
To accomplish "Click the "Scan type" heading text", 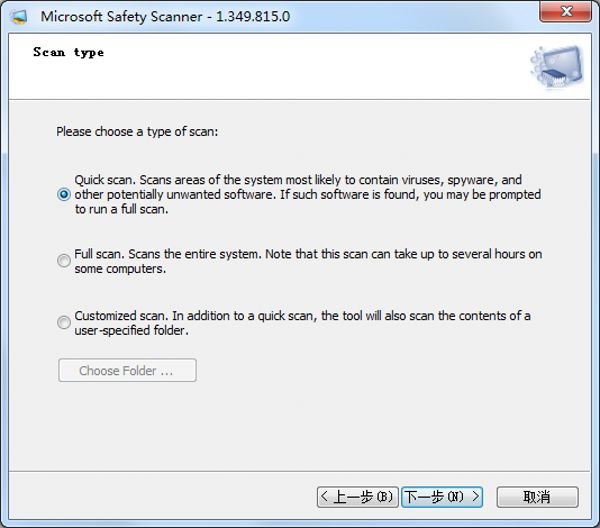I will tap(68, 52).
